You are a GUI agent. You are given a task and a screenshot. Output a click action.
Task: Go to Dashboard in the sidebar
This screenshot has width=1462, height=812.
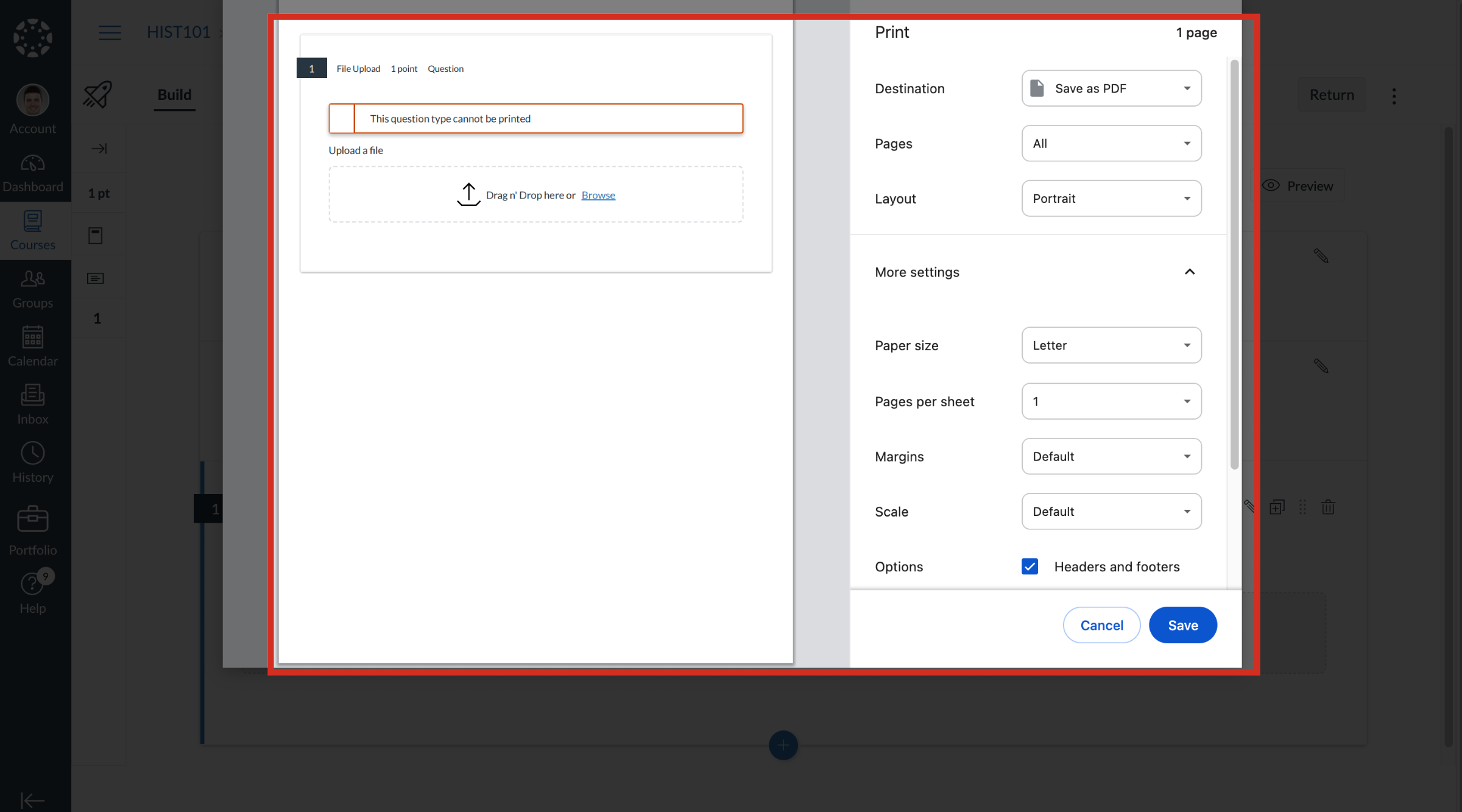(x=33, y=174)
